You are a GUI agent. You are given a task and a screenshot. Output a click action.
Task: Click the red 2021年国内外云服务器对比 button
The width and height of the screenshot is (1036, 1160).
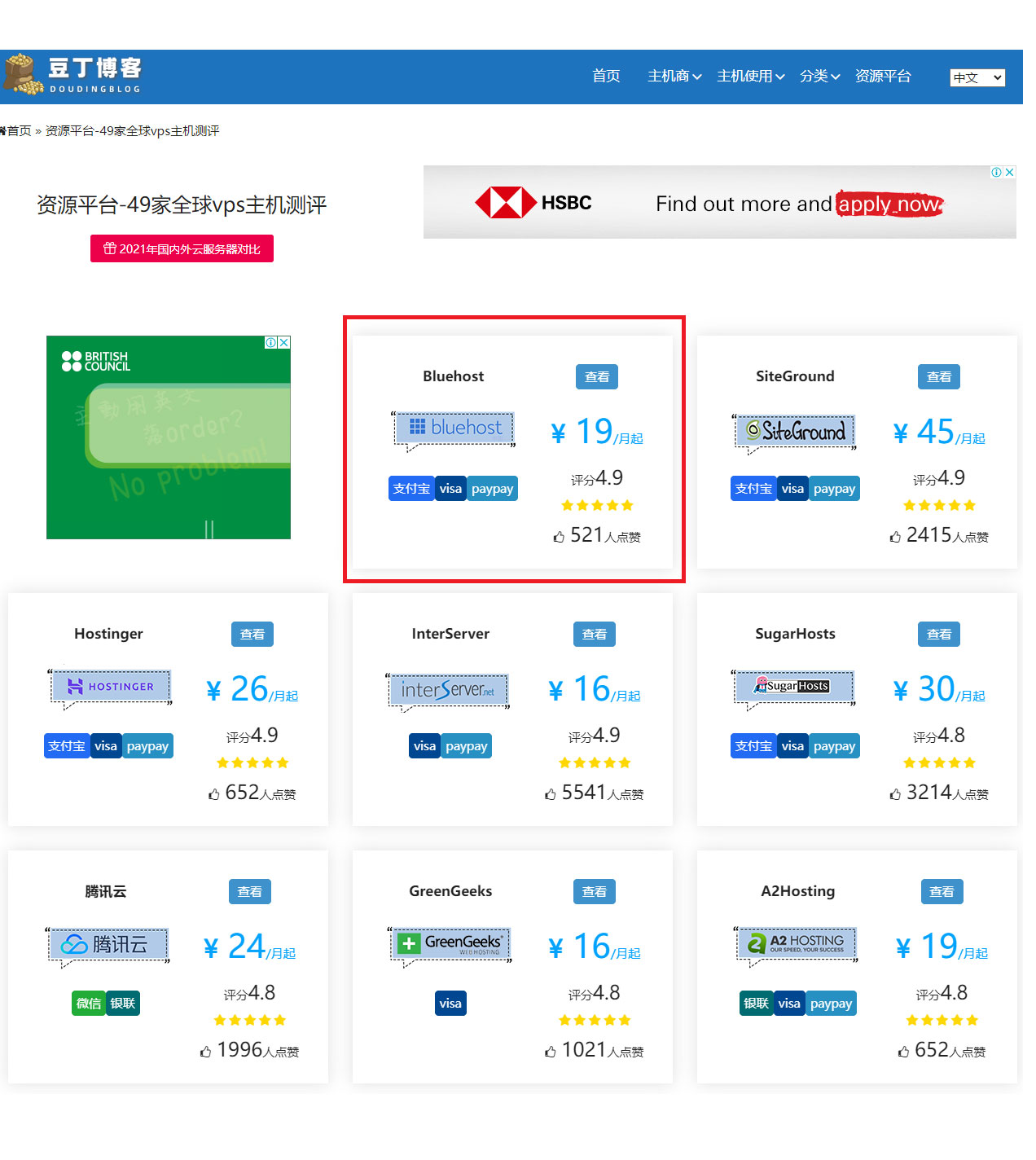pos(182,248)
